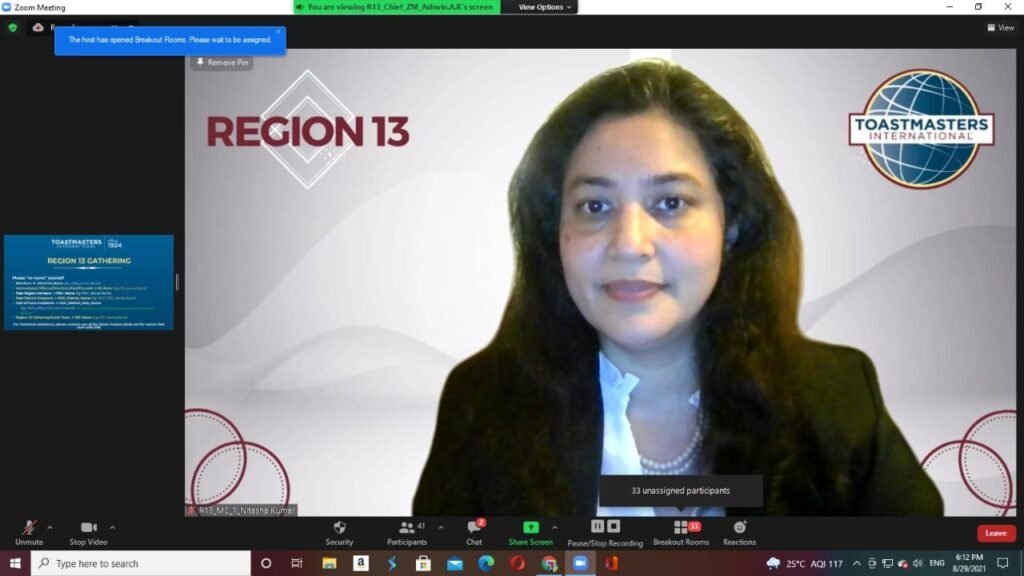The height and width of the screenshot is (576, 1024).
Task: Open the Participants panel
Action: click(407, 532)
